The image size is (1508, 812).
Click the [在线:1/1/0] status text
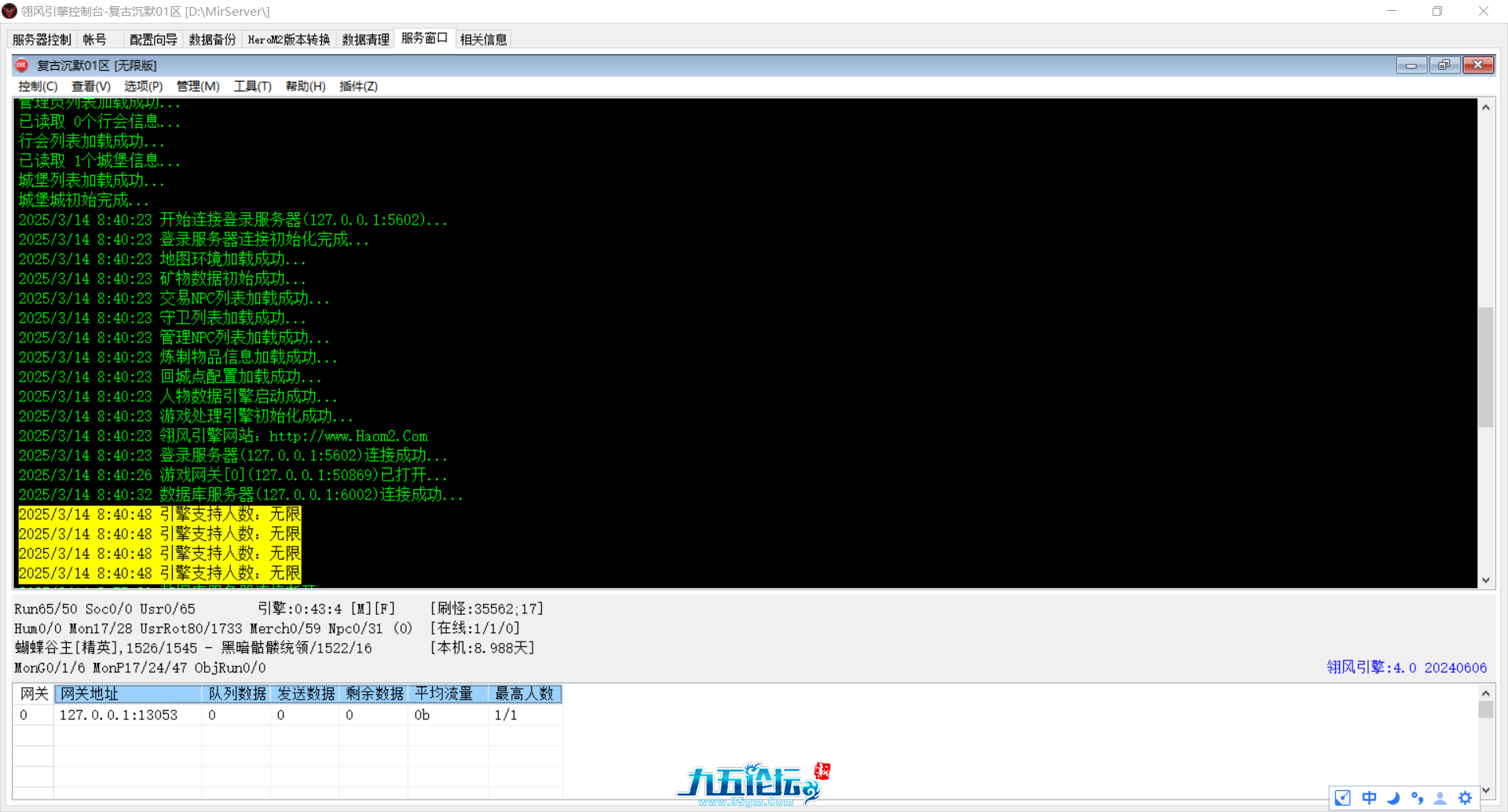(x=474, y=628)
